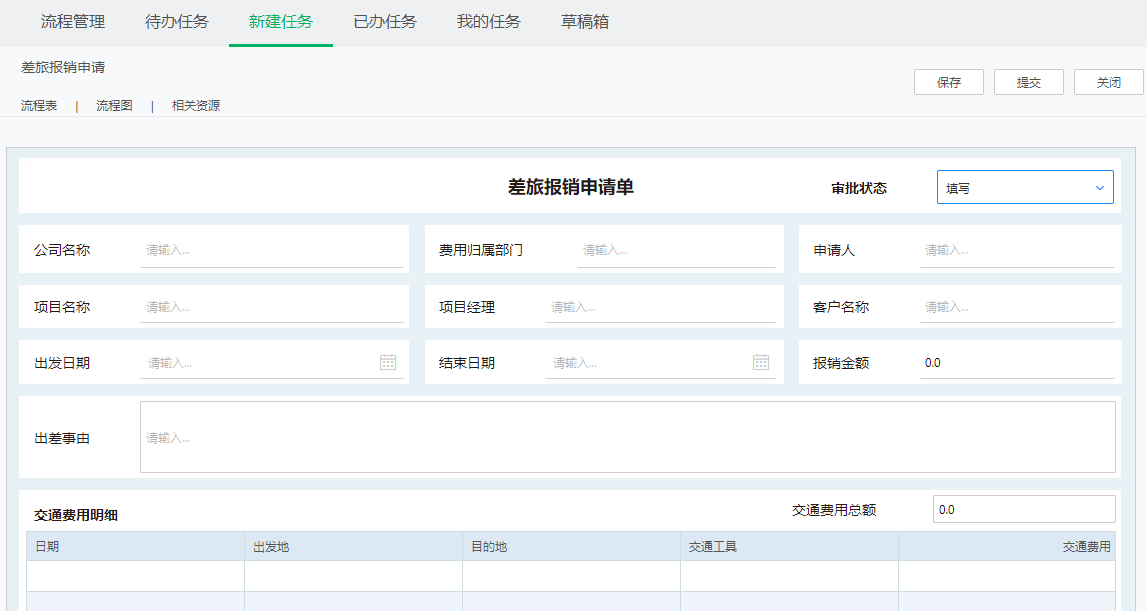The width and height of the screenshot is (1147, 611).
Task: Open the 结束日期 calendar picker icon
Action: [x=761, y=362]
